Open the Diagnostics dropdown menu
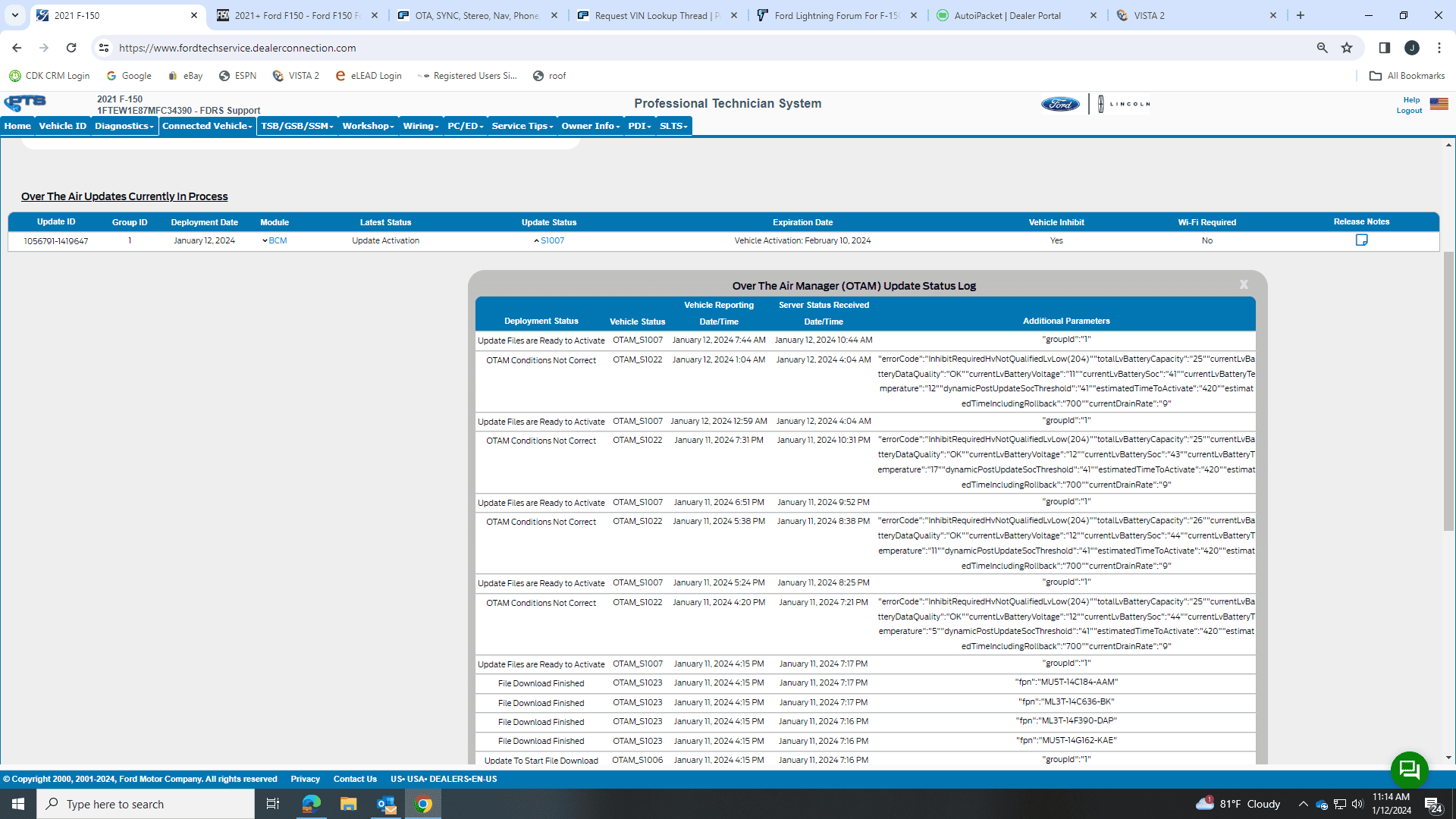The image size is (1456, 819). click(x=124, y=126)
